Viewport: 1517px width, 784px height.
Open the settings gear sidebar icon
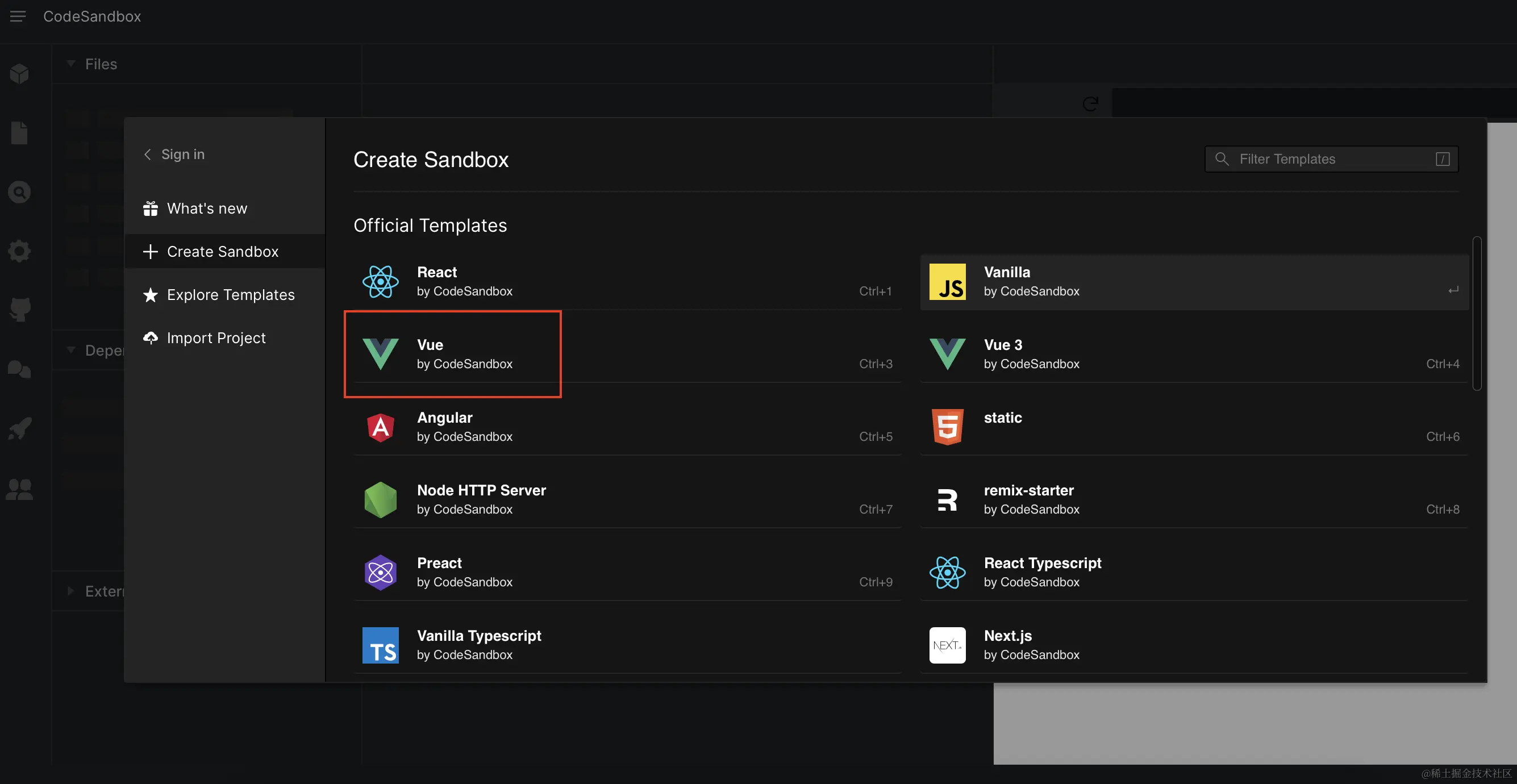[19, 251]
